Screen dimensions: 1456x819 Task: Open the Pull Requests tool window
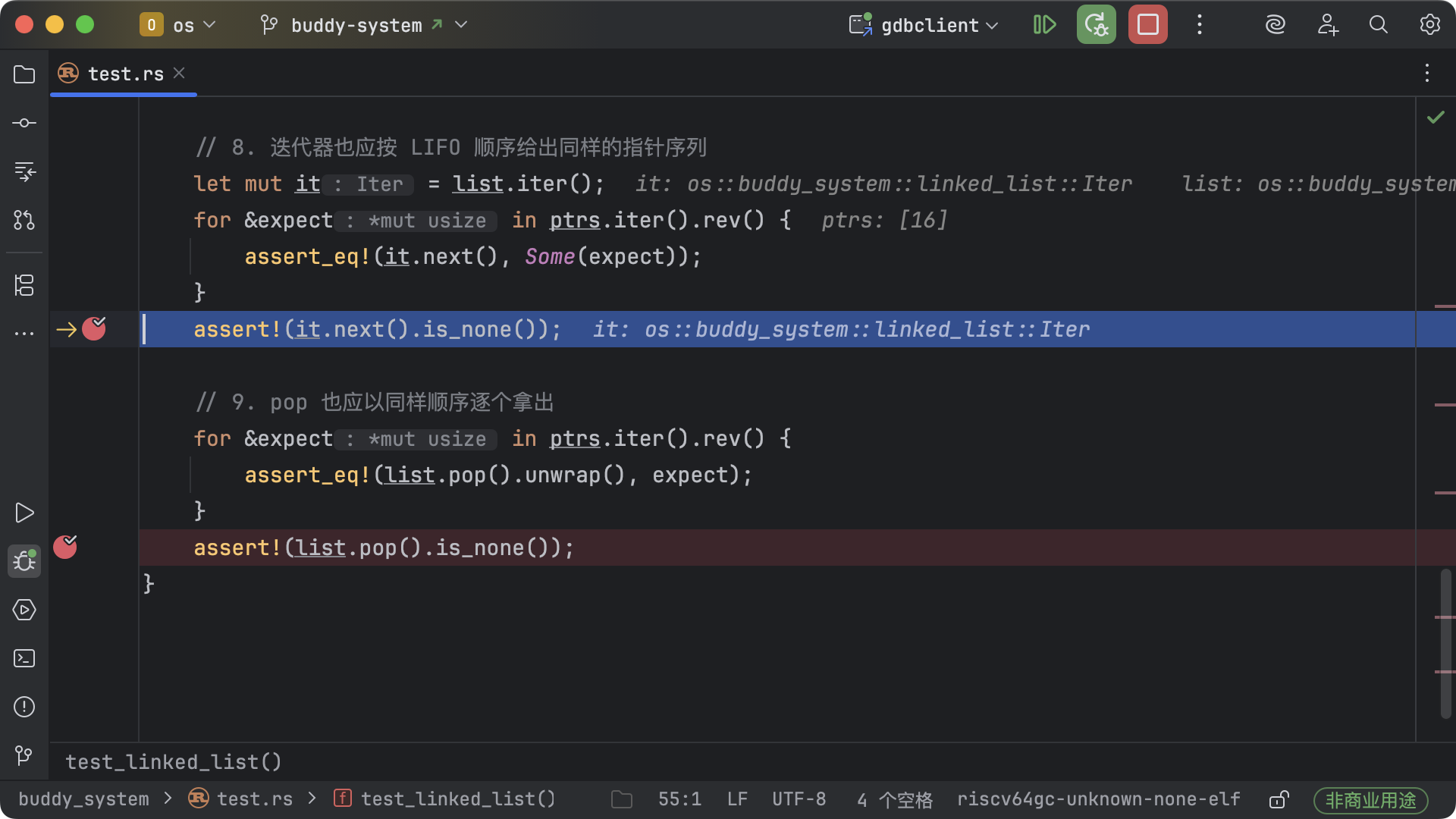click(24, 220)
